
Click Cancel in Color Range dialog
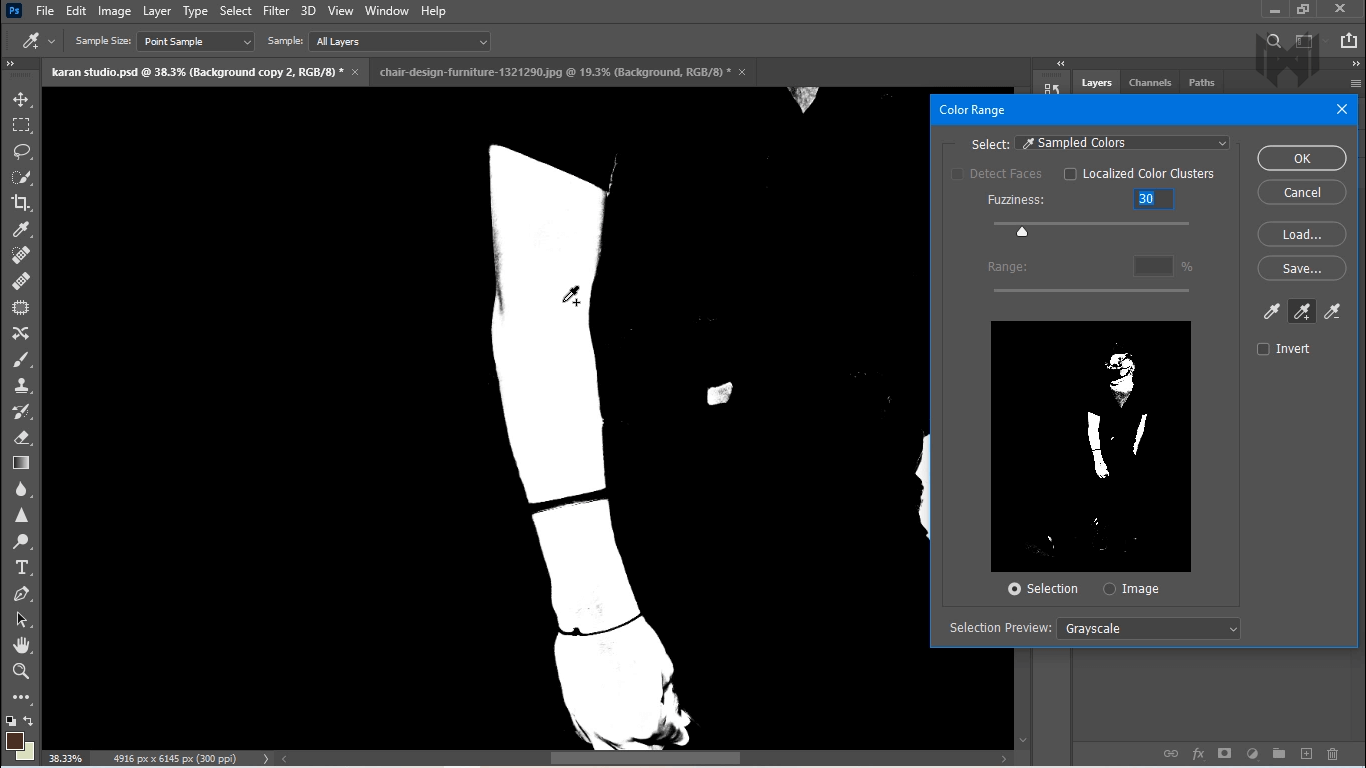pyautogui.click(x=1302, y=193)
